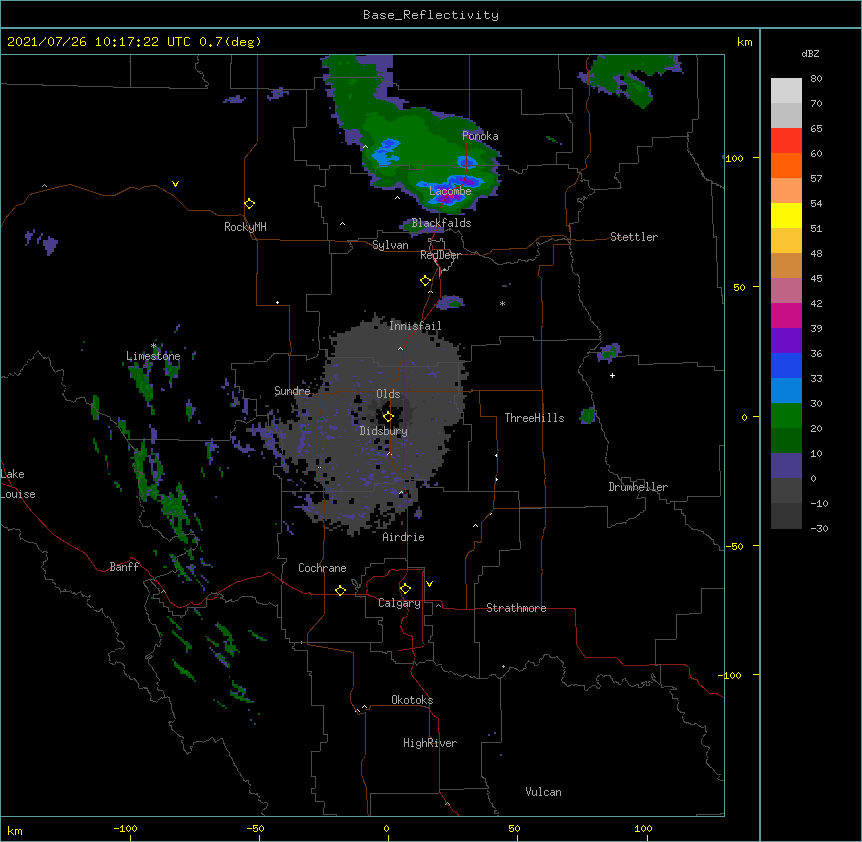
Task: Click the Innisfail town label
Action: point(415,326)
